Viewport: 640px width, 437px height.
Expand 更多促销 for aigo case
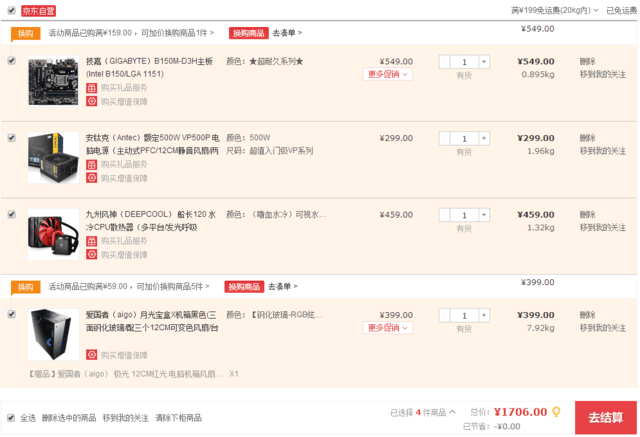(x=388, y=328)
